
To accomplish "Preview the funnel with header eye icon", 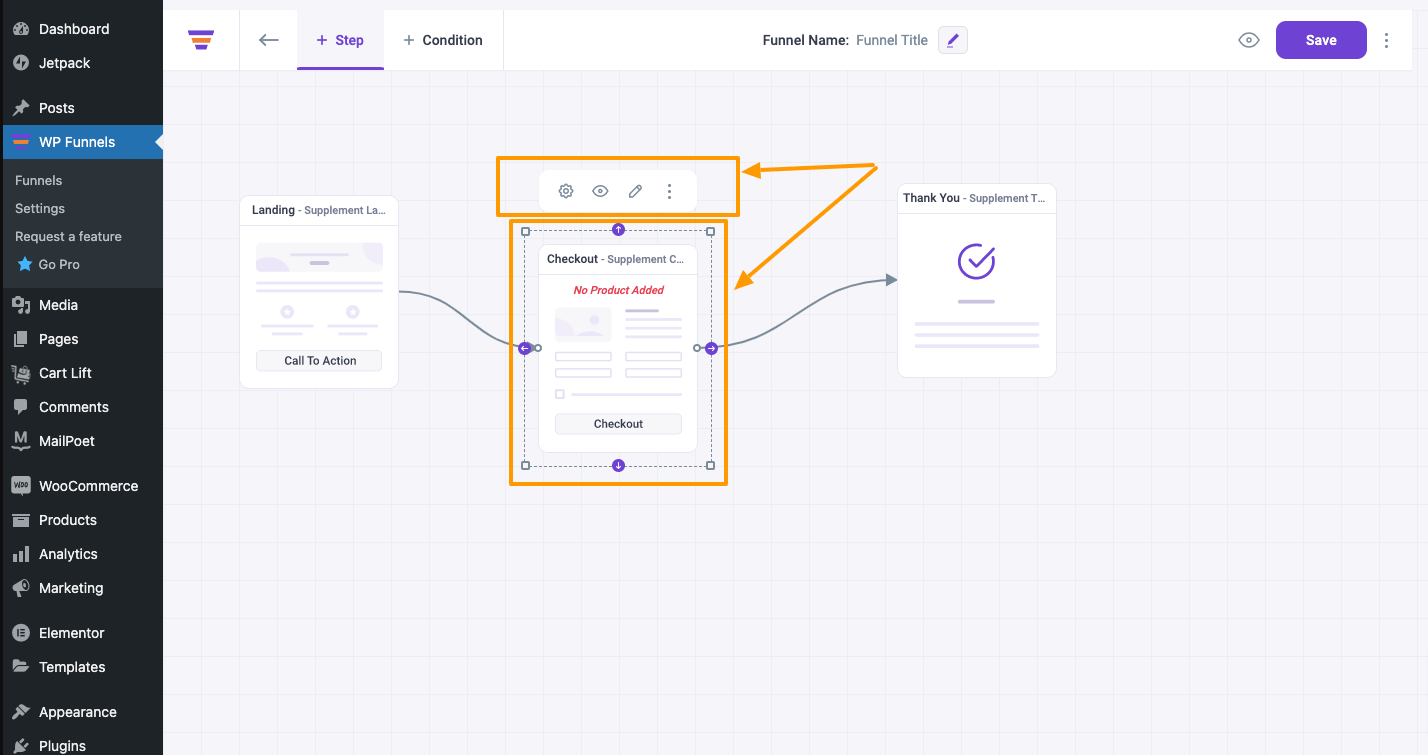I will point(1249,40).
